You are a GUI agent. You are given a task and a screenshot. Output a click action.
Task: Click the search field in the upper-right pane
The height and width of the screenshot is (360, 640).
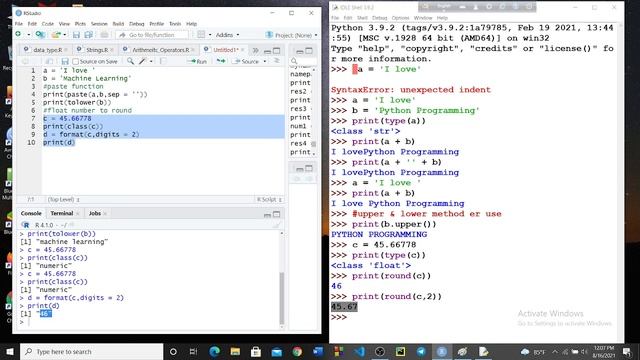(303, 61)
